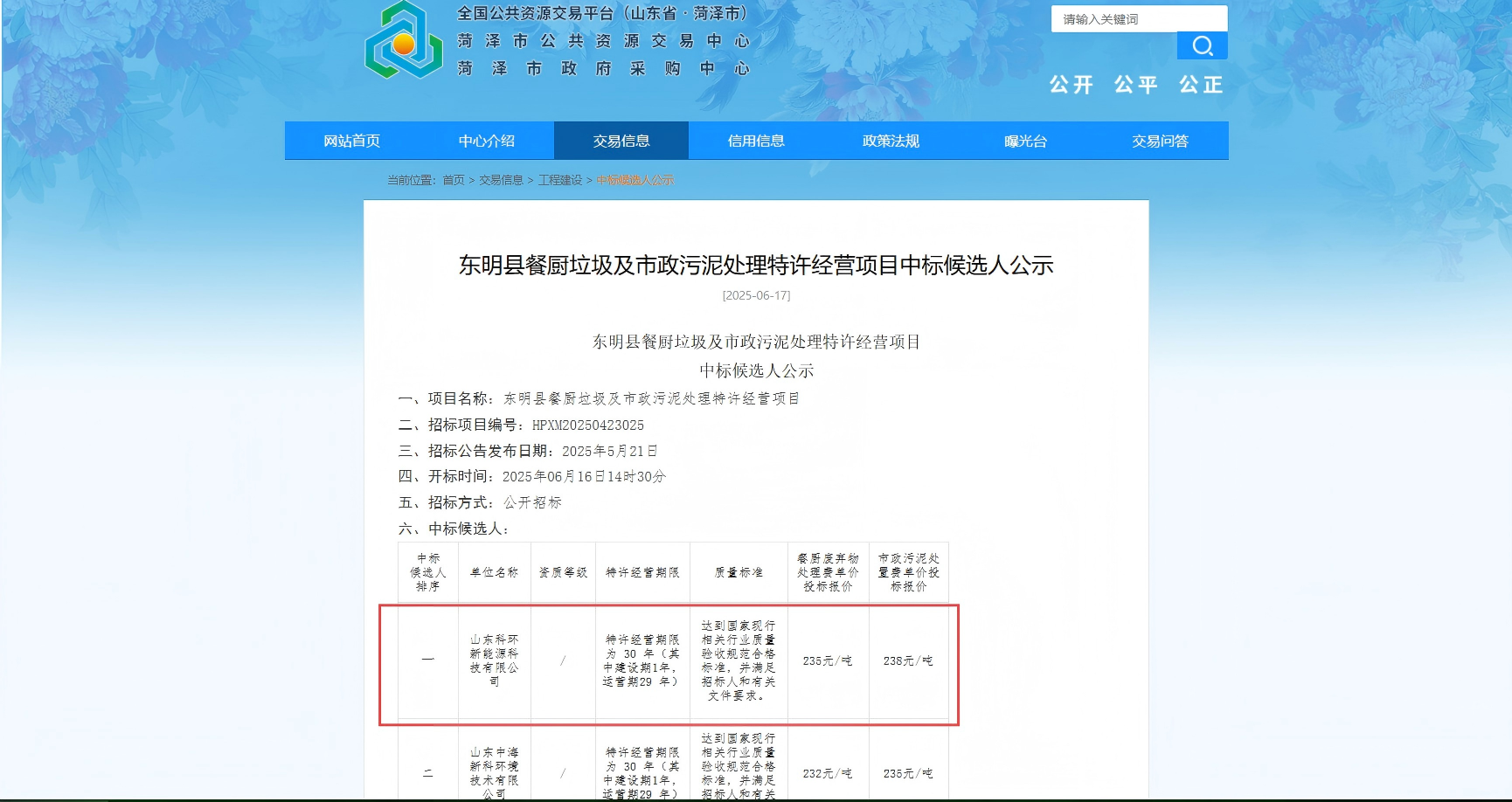Click the 中标候选人公示 breadcrumb link
This screenshot has width=1512, height=802.
pos(635,180)
